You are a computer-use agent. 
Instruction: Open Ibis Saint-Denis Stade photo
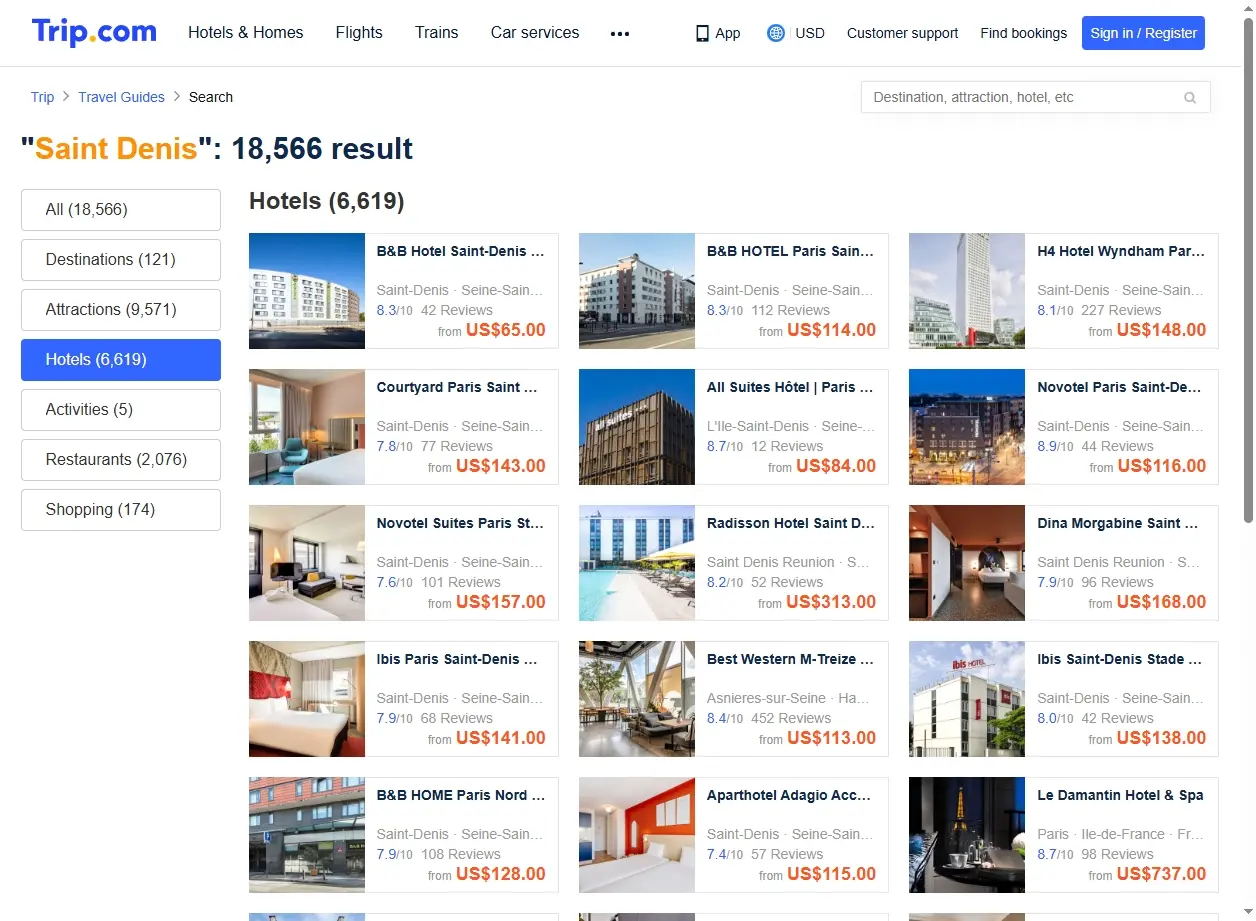pos(967,699)
